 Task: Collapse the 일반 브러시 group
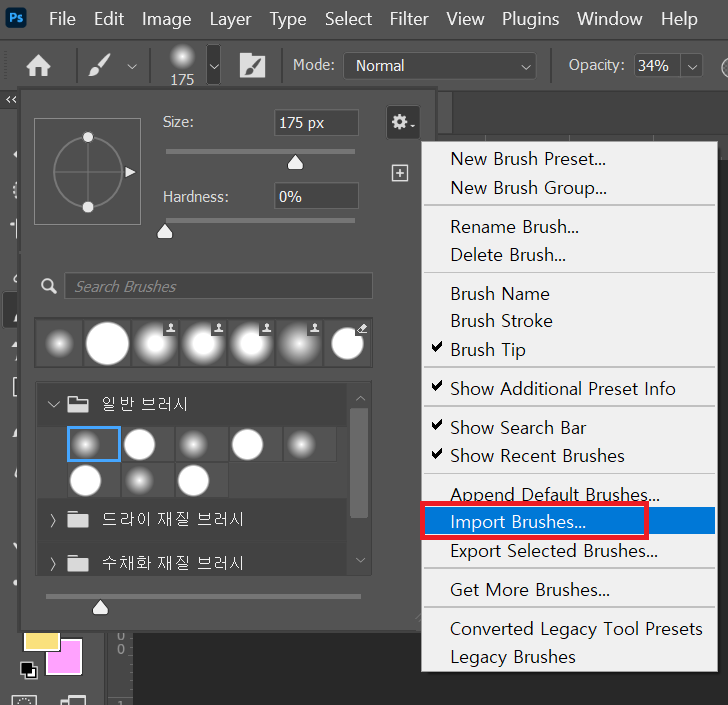54,404
